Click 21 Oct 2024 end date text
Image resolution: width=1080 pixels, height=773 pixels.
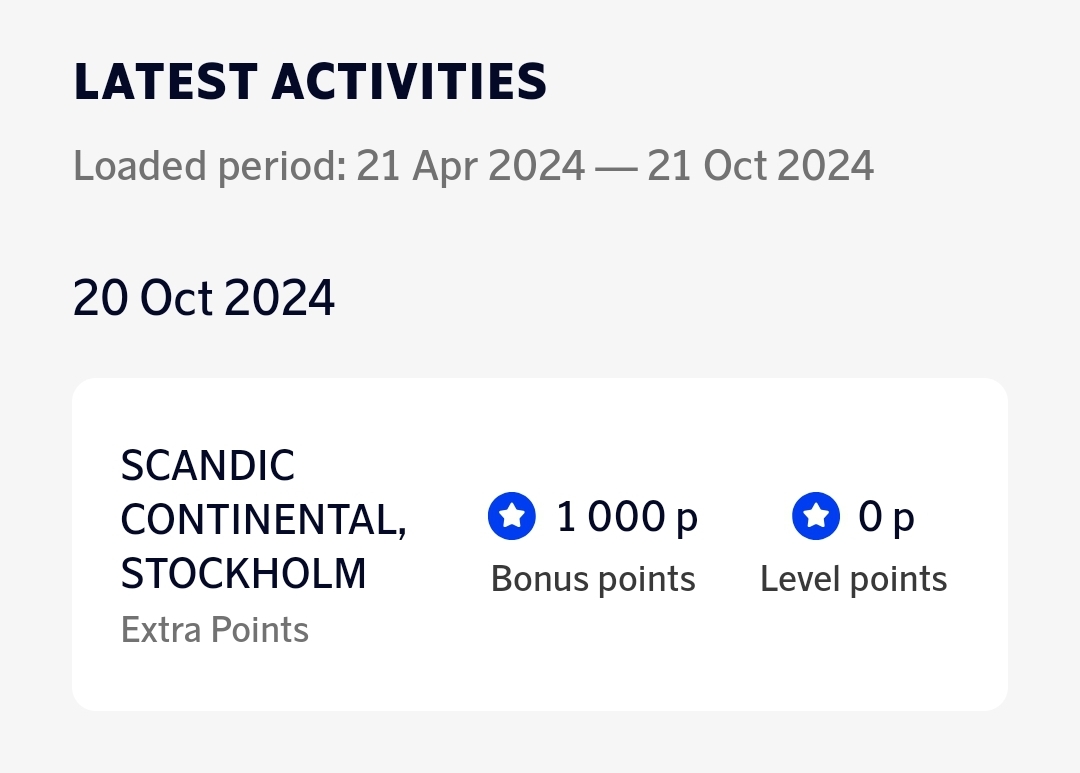pyautogui.click(x=760, y=165)
